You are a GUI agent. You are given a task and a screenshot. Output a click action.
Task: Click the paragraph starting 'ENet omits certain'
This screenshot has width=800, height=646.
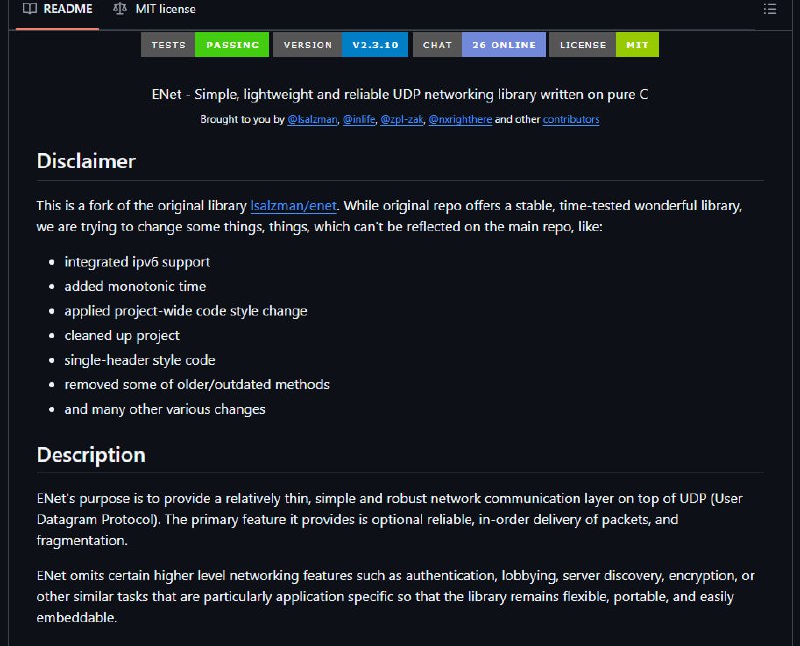point(395,597)
